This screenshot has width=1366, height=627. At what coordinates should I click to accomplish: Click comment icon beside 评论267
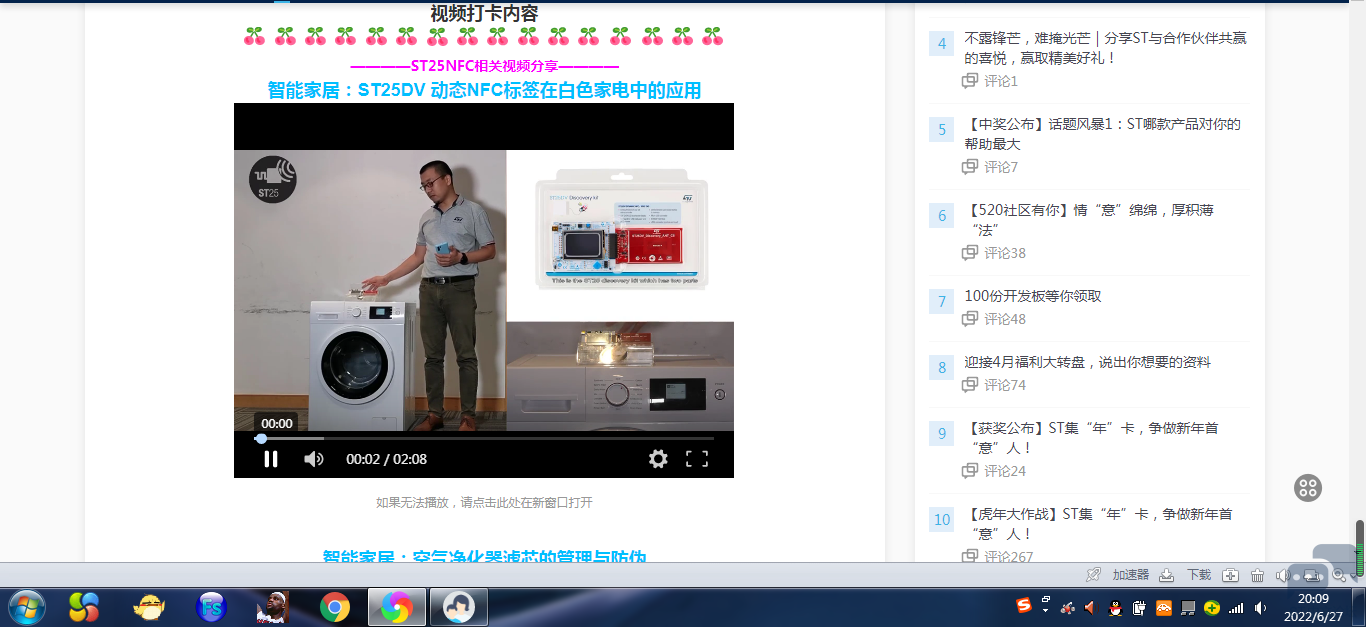(x=970, y=556)
